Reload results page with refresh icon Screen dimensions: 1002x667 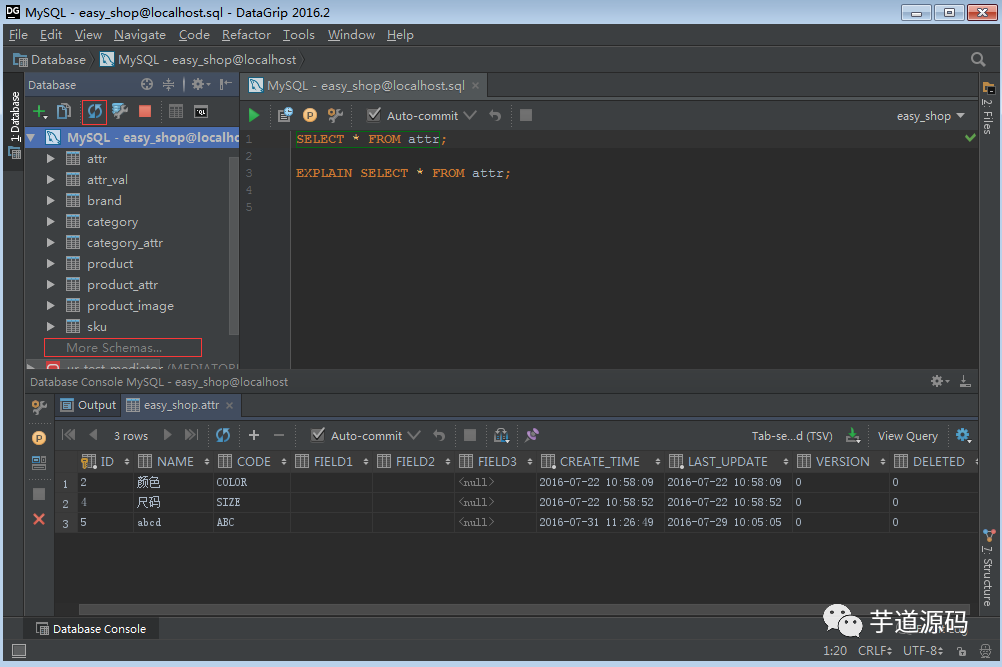[x=222, y=435]
